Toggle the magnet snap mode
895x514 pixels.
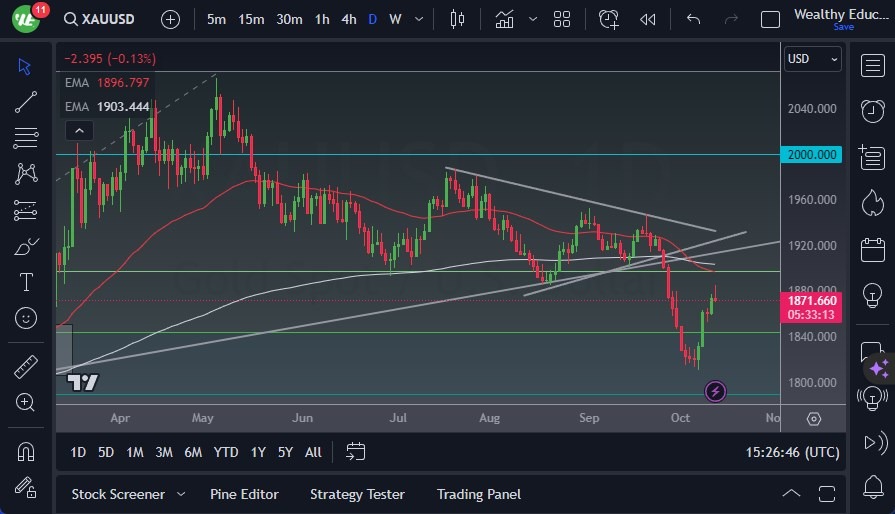(26, 451)
